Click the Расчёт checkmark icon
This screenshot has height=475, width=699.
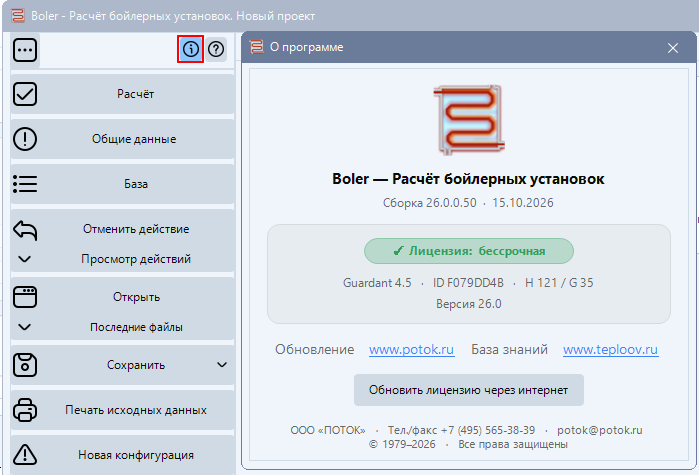pyautogui.click(x=25, y=94)
